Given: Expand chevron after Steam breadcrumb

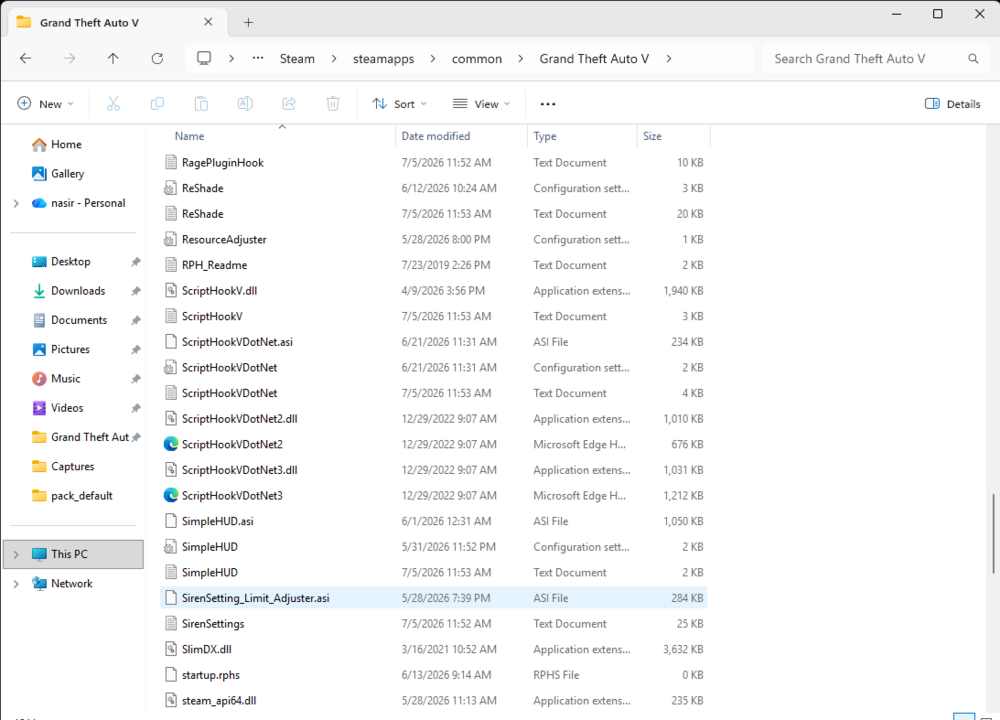Looking at the screenshot, I should click(x=334, y=59).
